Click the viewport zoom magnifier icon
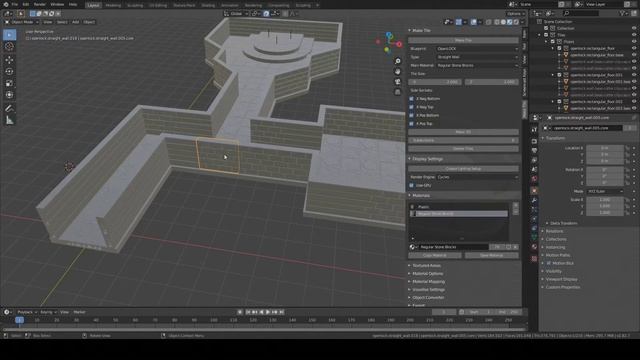Viewport: 640px width, 360px height. (398, 61)
